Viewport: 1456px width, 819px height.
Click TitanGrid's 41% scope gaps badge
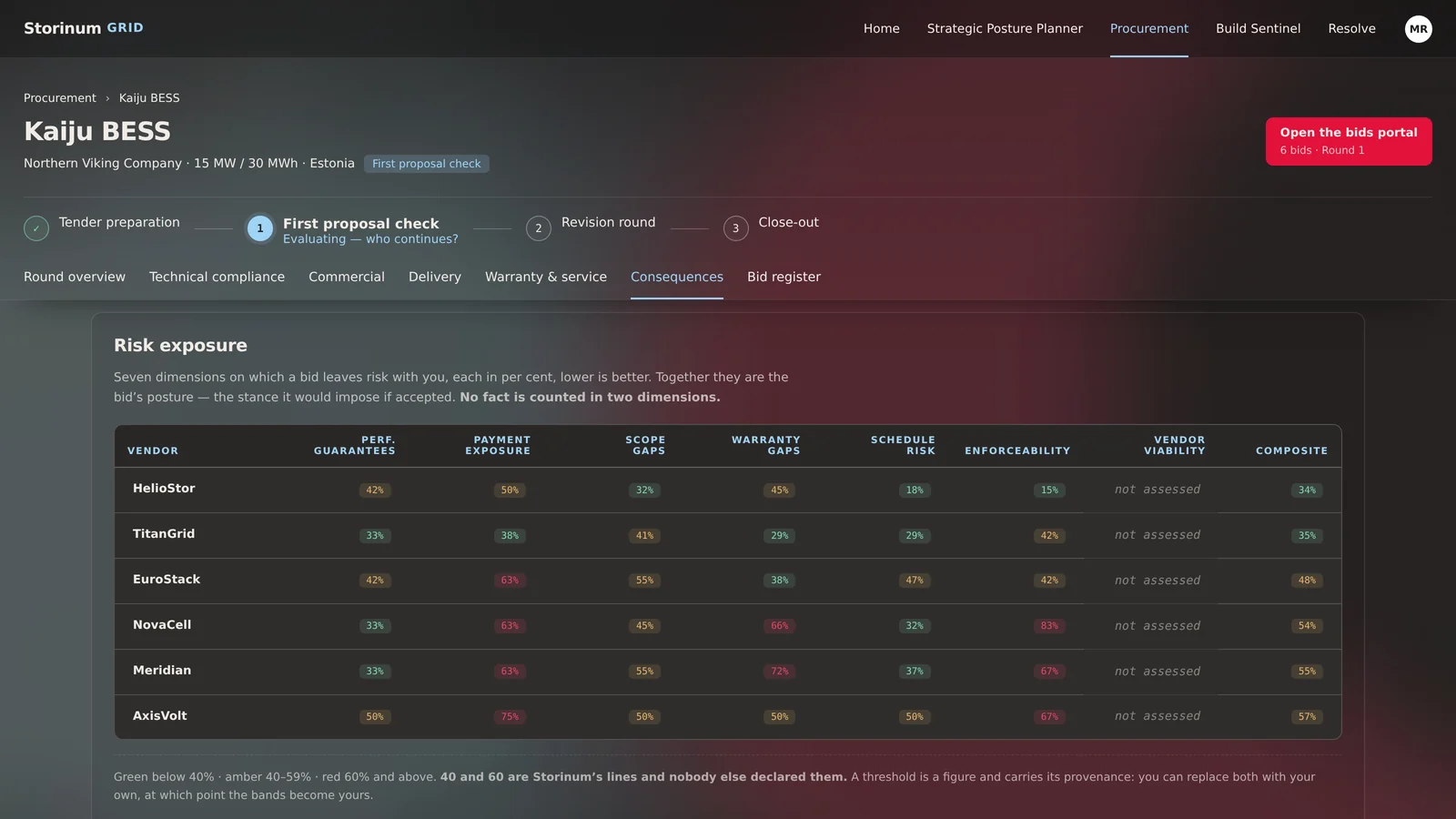pos(644,535)
